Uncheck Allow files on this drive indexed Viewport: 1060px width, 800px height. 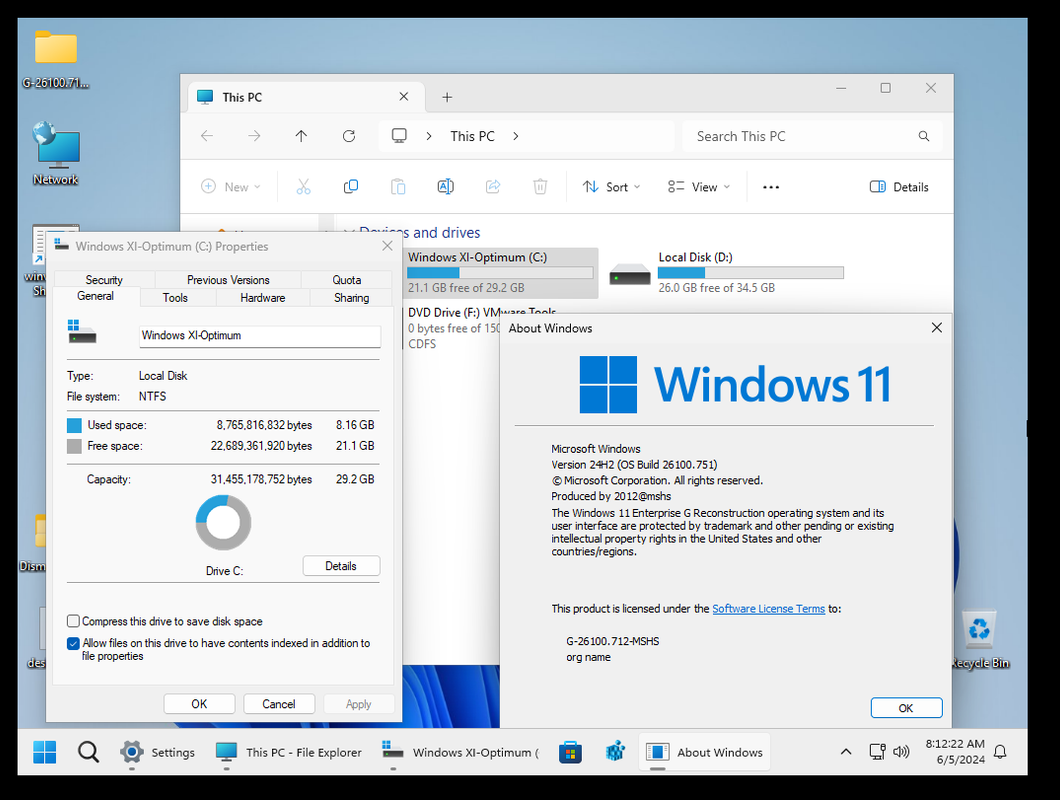point(73,643)
